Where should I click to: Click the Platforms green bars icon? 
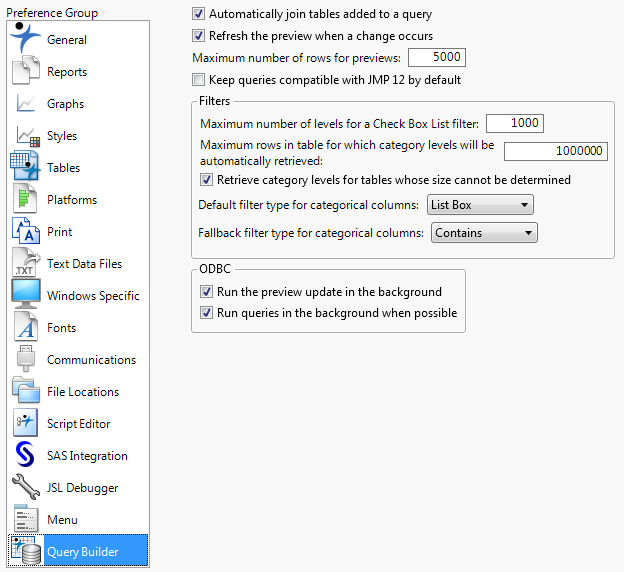pyautogui.click(x=25, y=199)
